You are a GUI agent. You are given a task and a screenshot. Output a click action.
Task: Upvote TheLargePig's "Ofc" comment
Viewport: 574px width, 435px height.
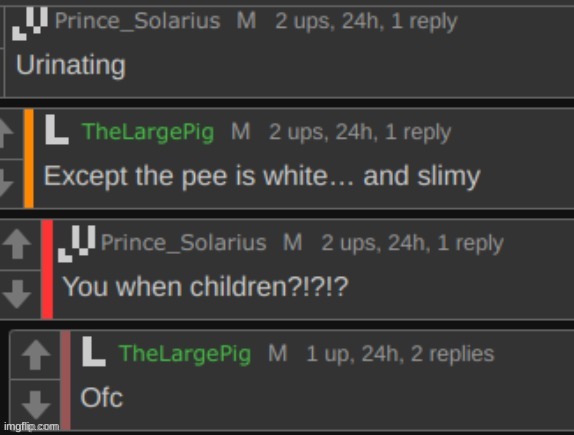(36, 354)
